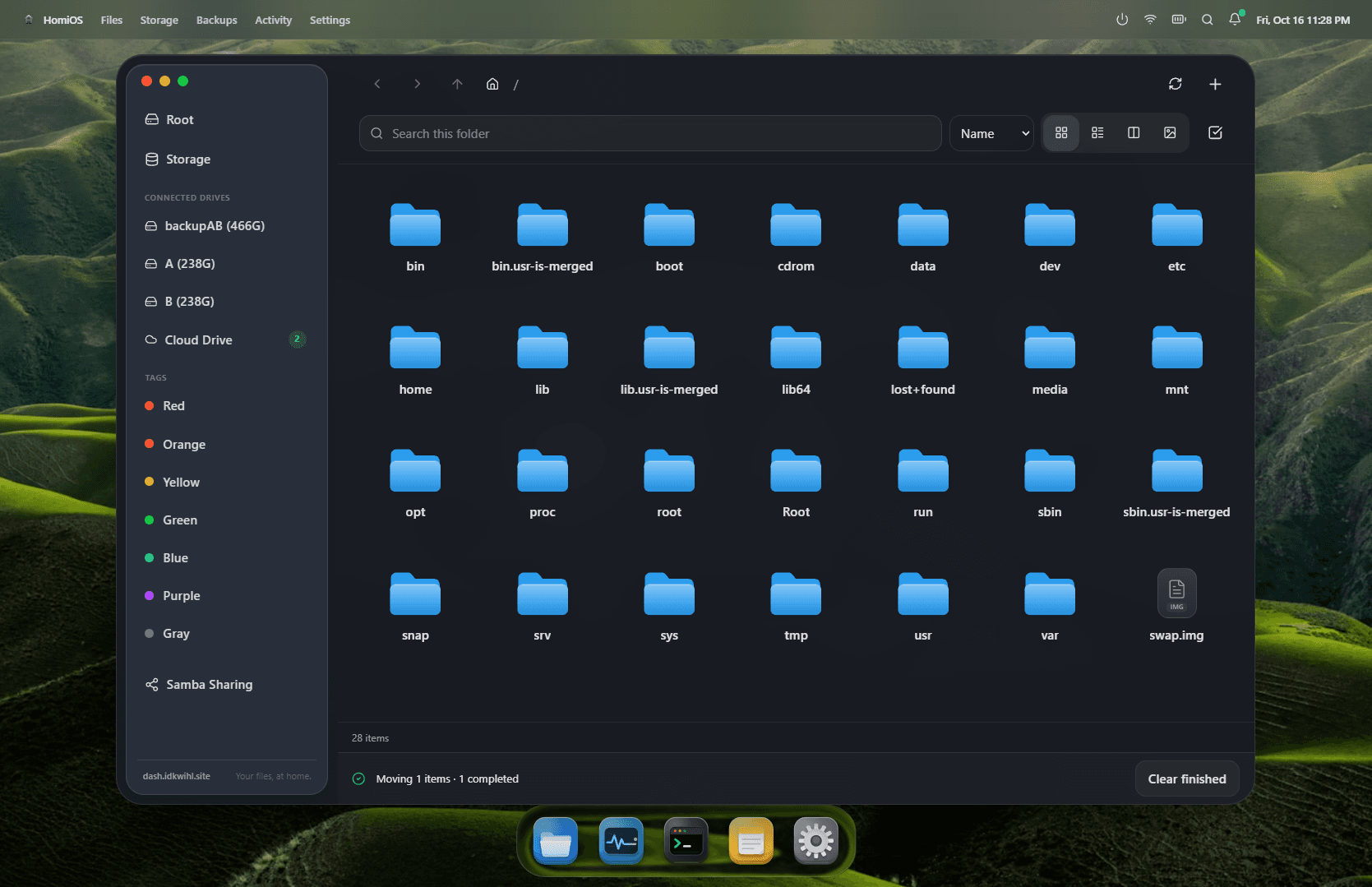Open Files menu in top bar
Screen dimensions: 1372x887
tap(112, 20)
